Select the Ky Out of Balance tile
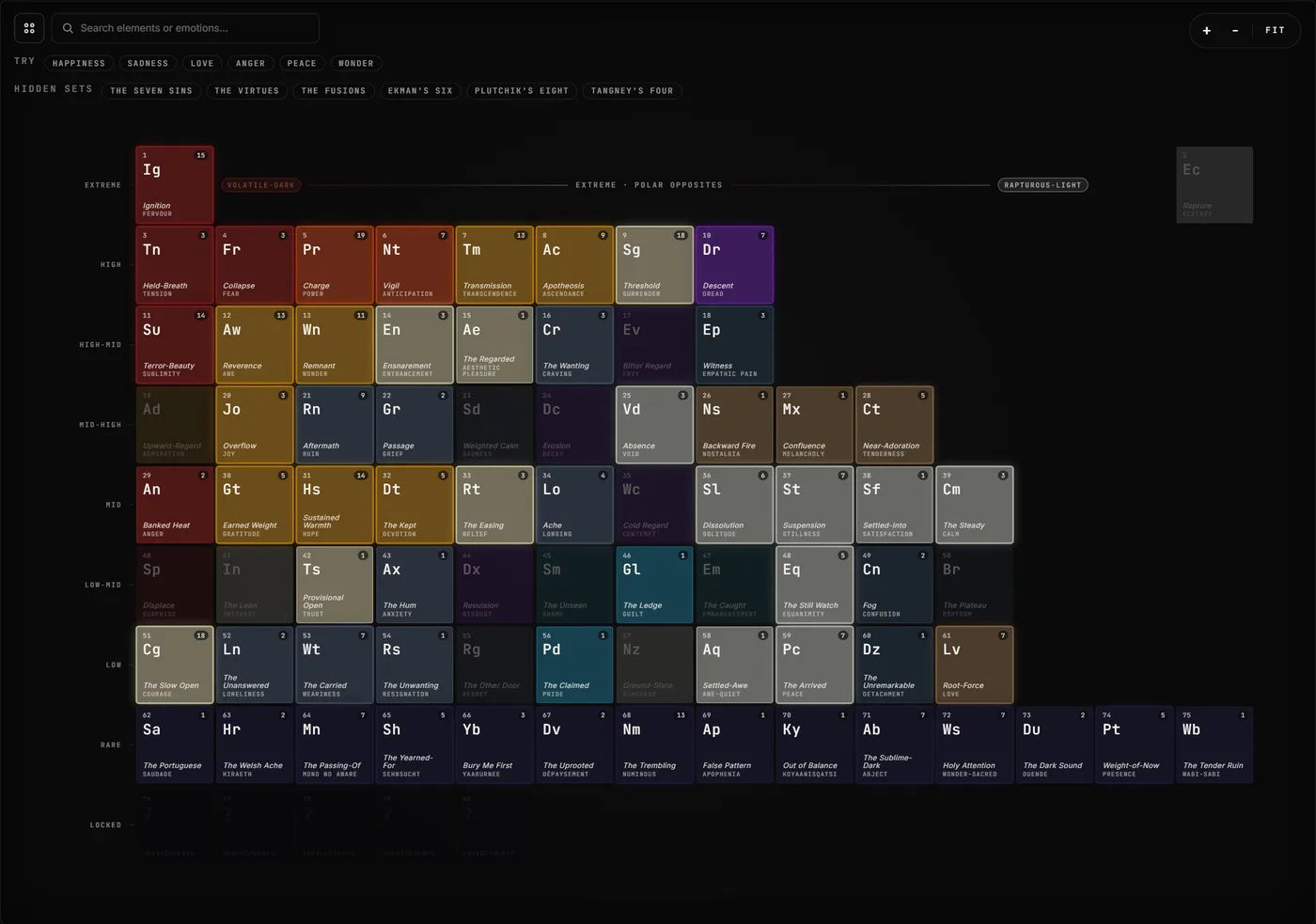Viewport: 1316px width, 924px height. [814, 744]
